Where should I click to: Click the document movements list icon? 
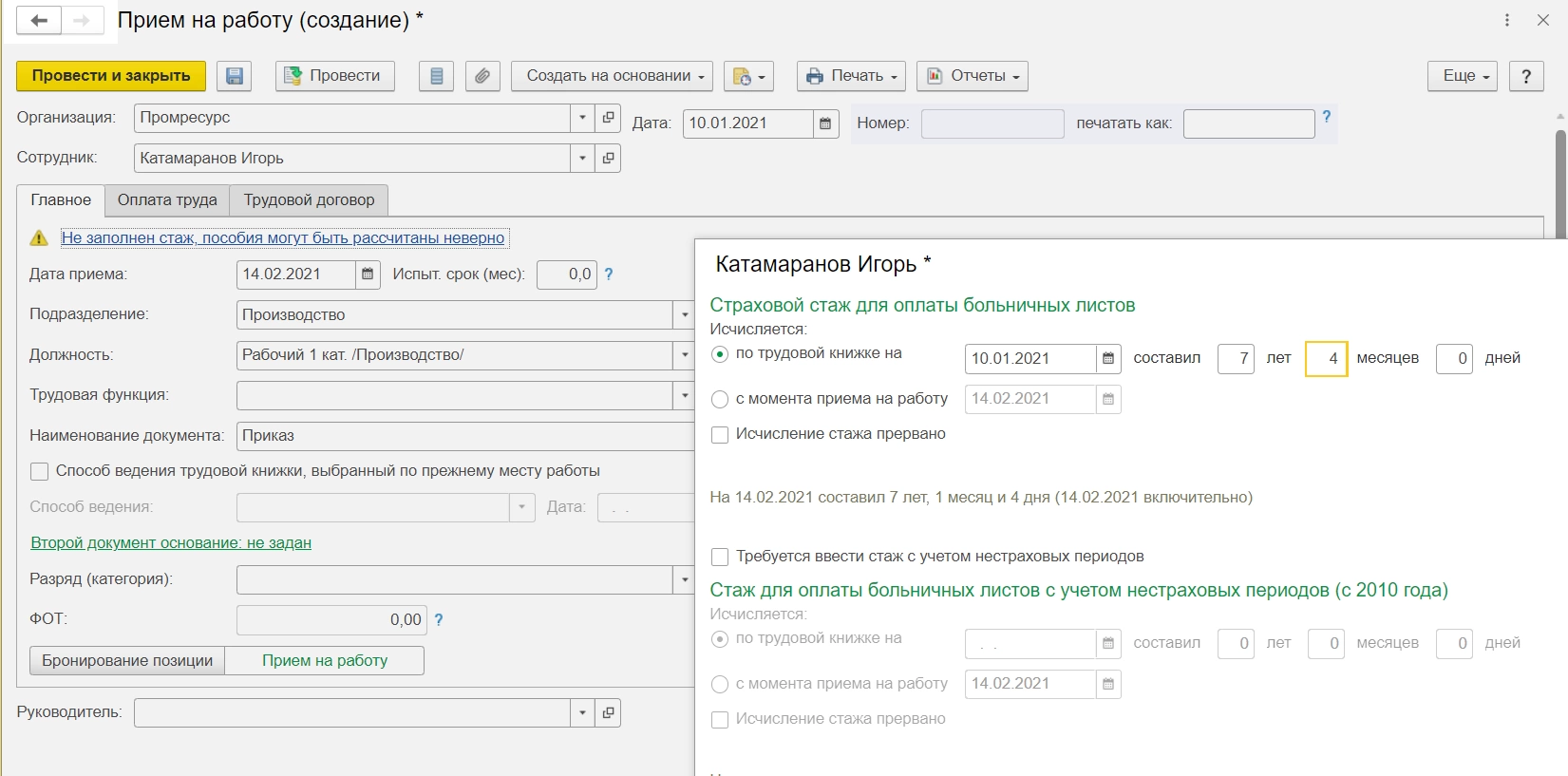click(x=436, y=76)
